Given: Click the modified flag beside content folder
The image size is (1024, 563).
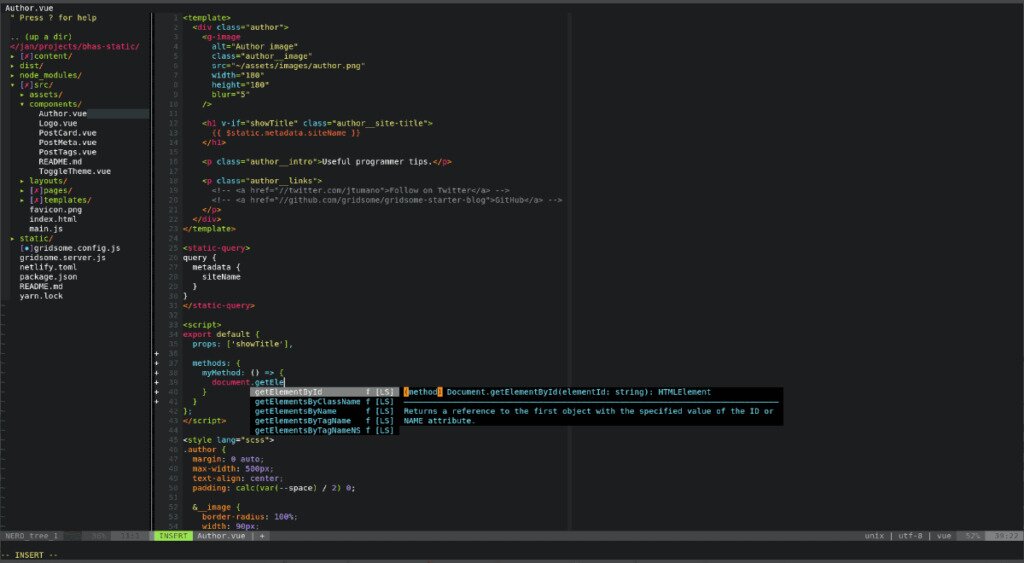Looking at the screenshot, I should point(27,56).
